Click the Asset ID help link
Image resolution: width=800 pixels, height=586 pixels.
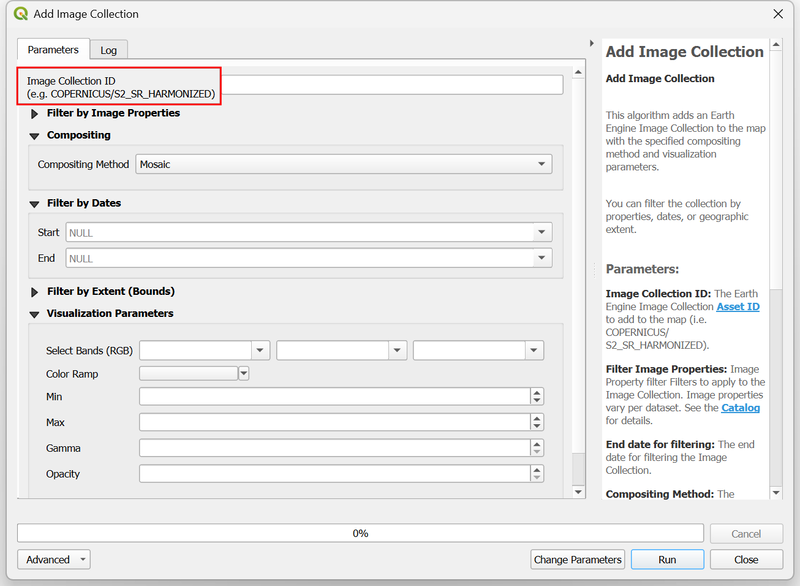click(738, 306)
